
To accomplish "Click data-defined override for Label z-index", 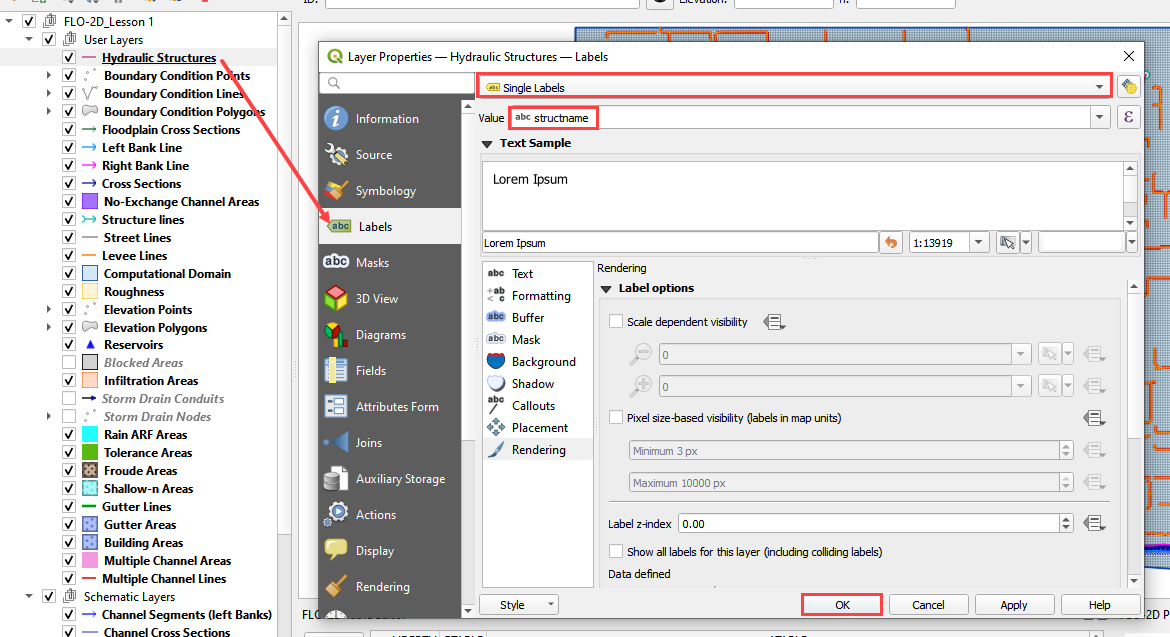I will pyautogui.click(x=1094, y=523).
